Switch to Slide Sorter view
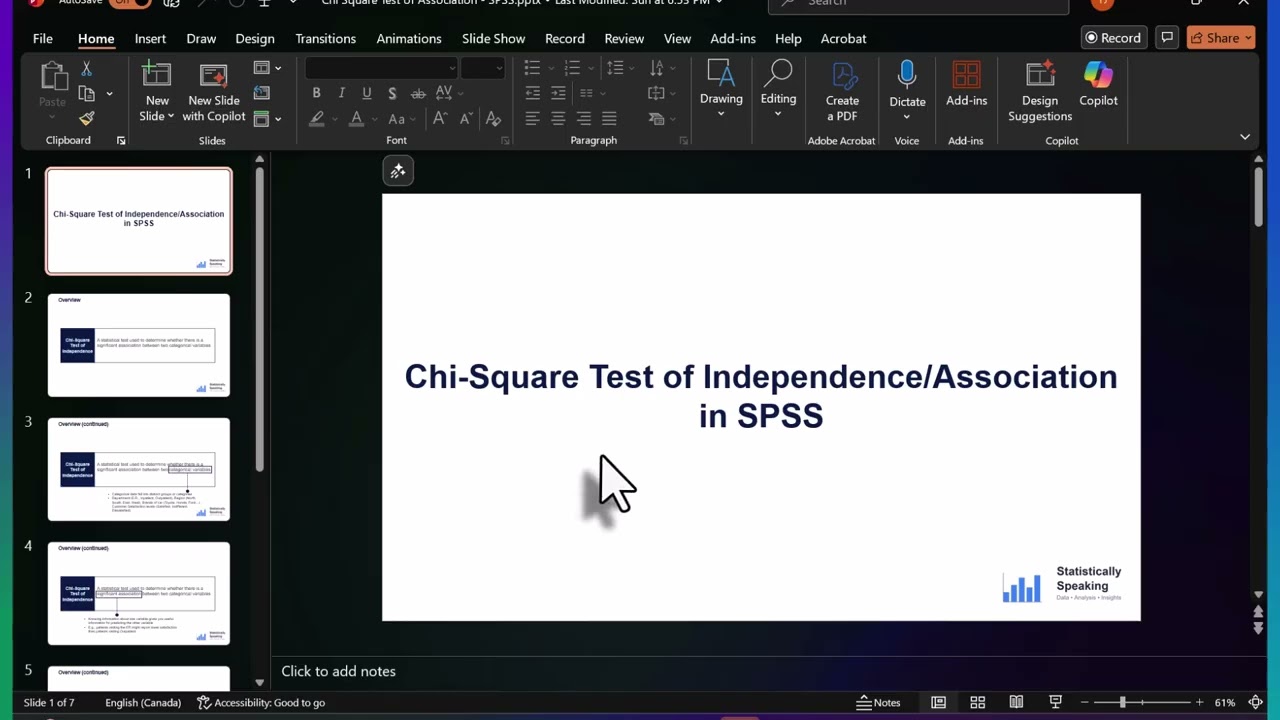 coord(978,702)
